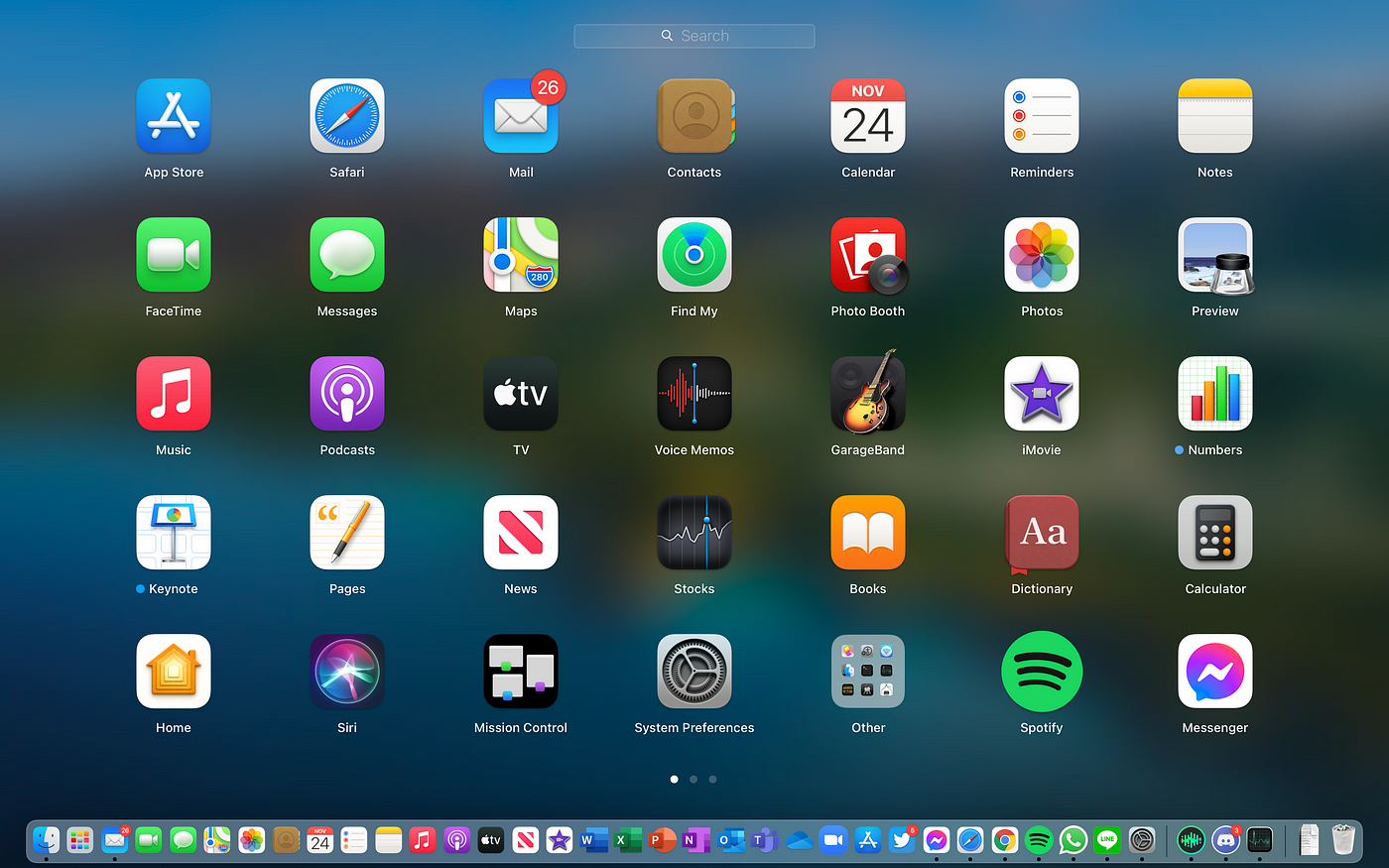Open Mission Control
Image resolution: width=1389 pixels, height=868 pixels.
[x=521, y=672]
